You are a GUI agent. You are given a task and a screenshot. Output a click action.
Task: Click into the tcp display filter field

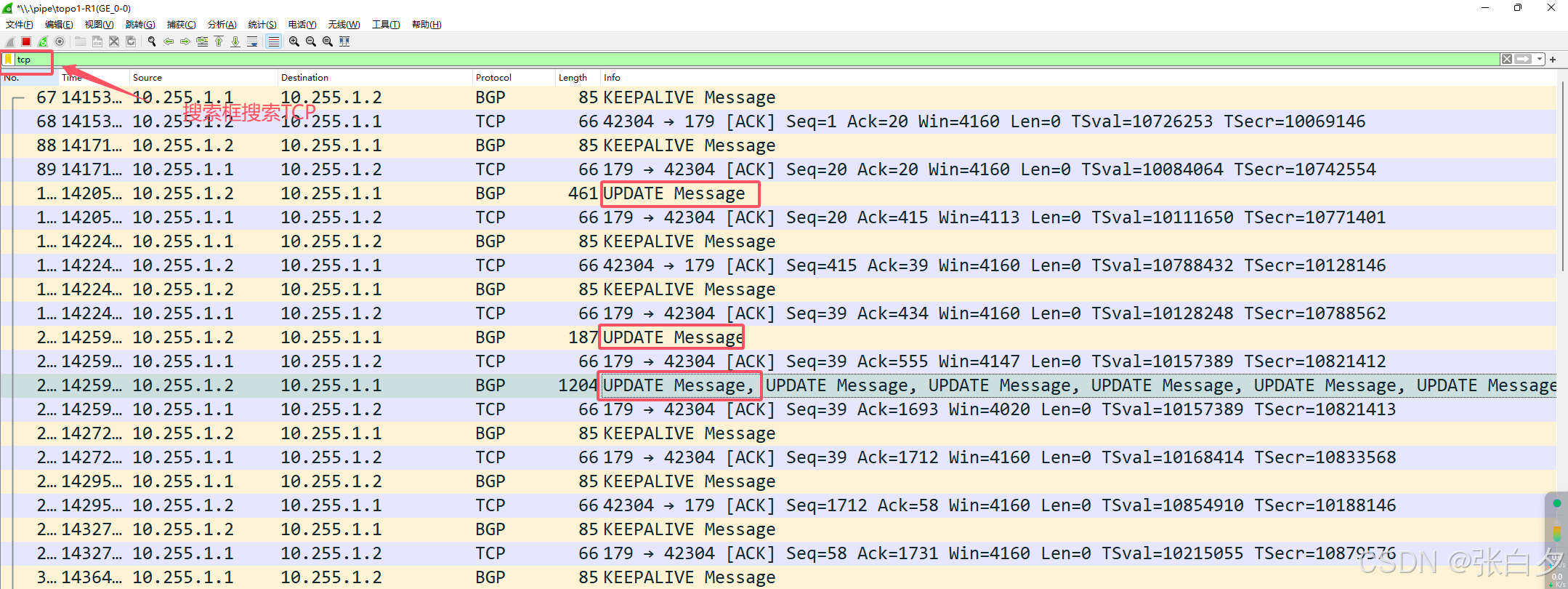pyautogui.click(x=756, y=60)
